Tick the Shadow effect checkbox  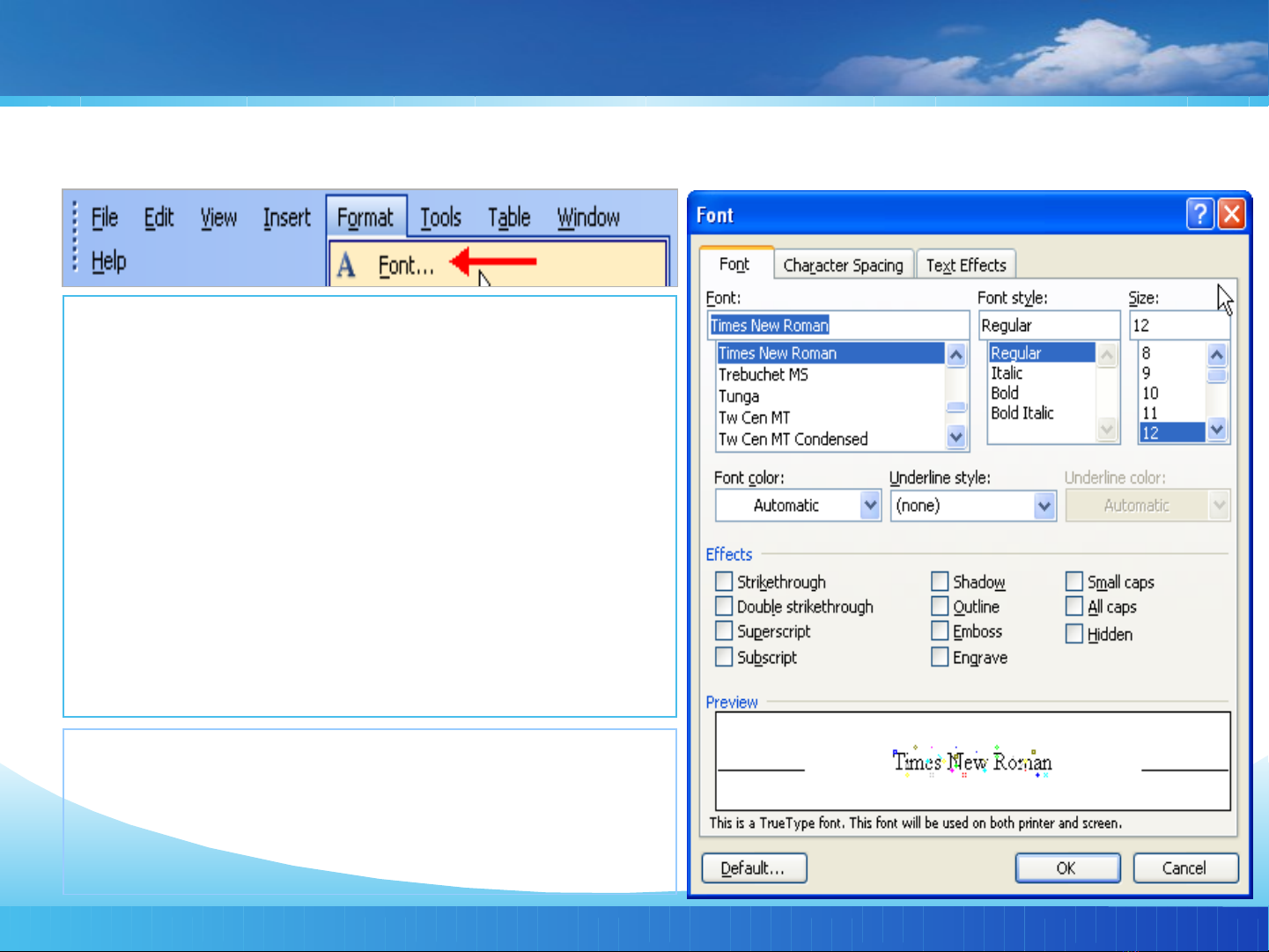[940, 582]
